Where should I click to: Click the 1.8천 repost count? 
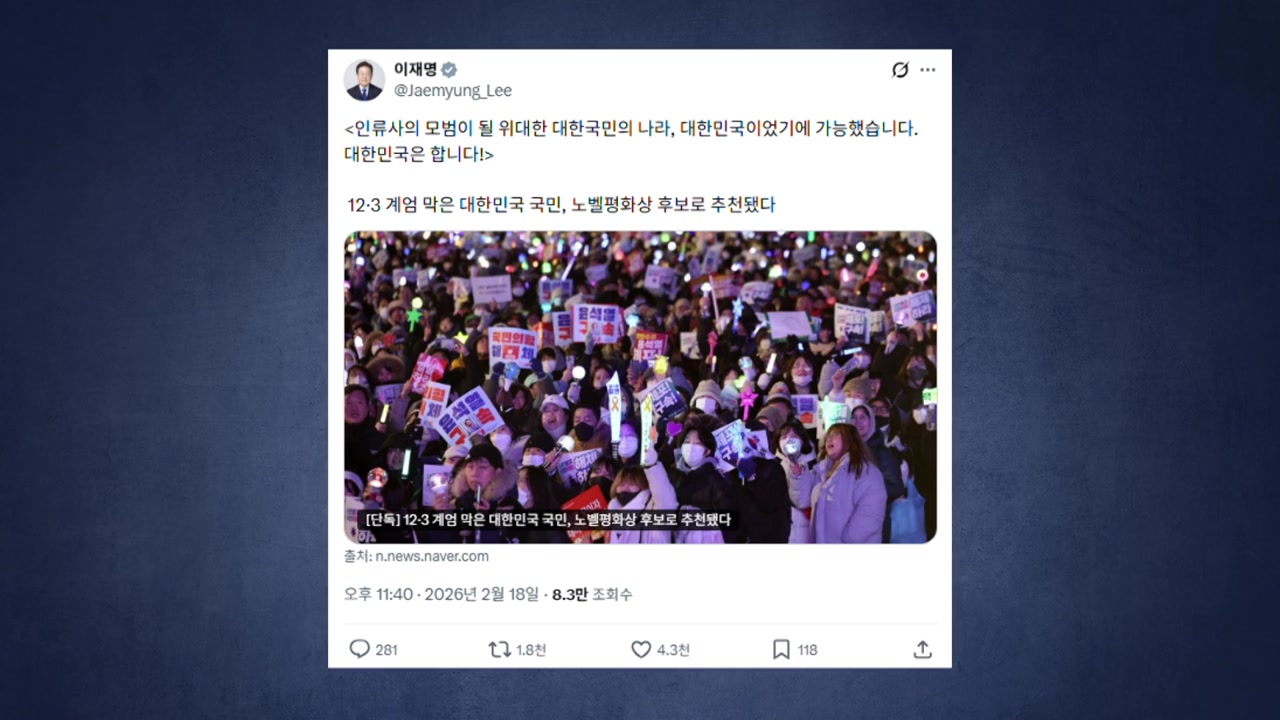(531, 650)
